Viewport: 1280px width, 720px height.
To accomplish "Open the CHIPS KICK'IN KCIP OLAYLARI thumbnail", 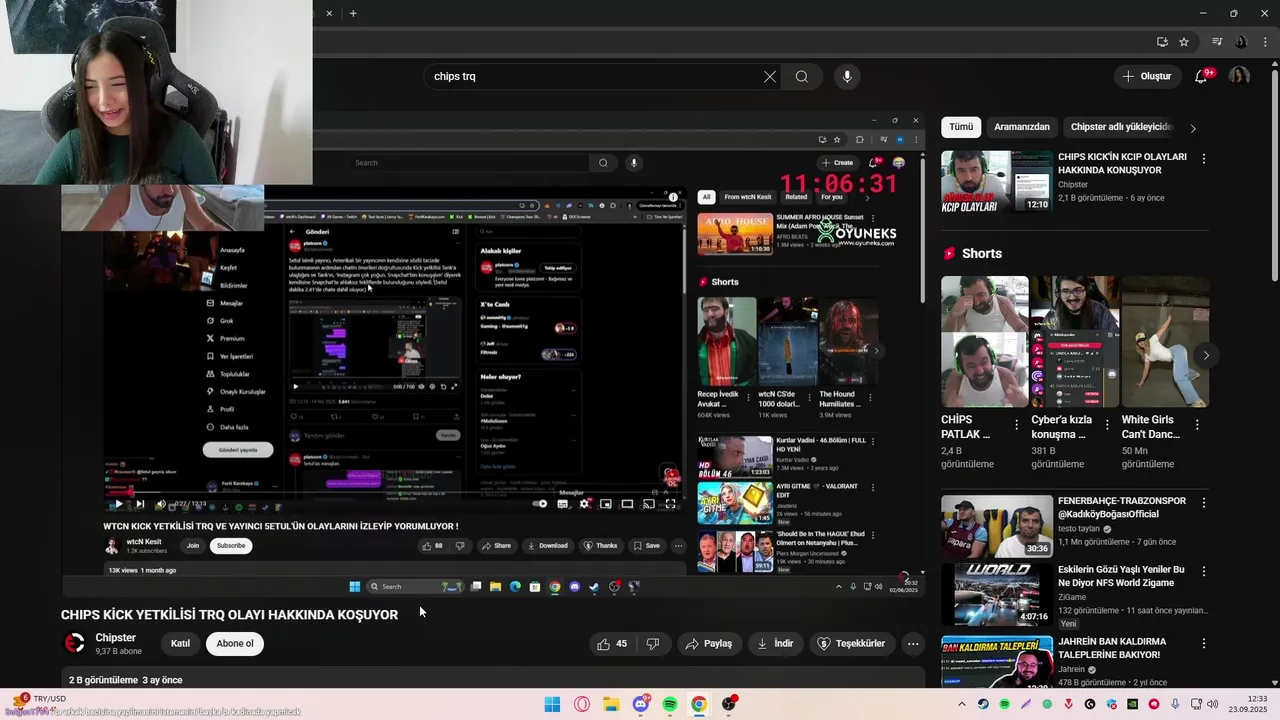I will [997, 181].
